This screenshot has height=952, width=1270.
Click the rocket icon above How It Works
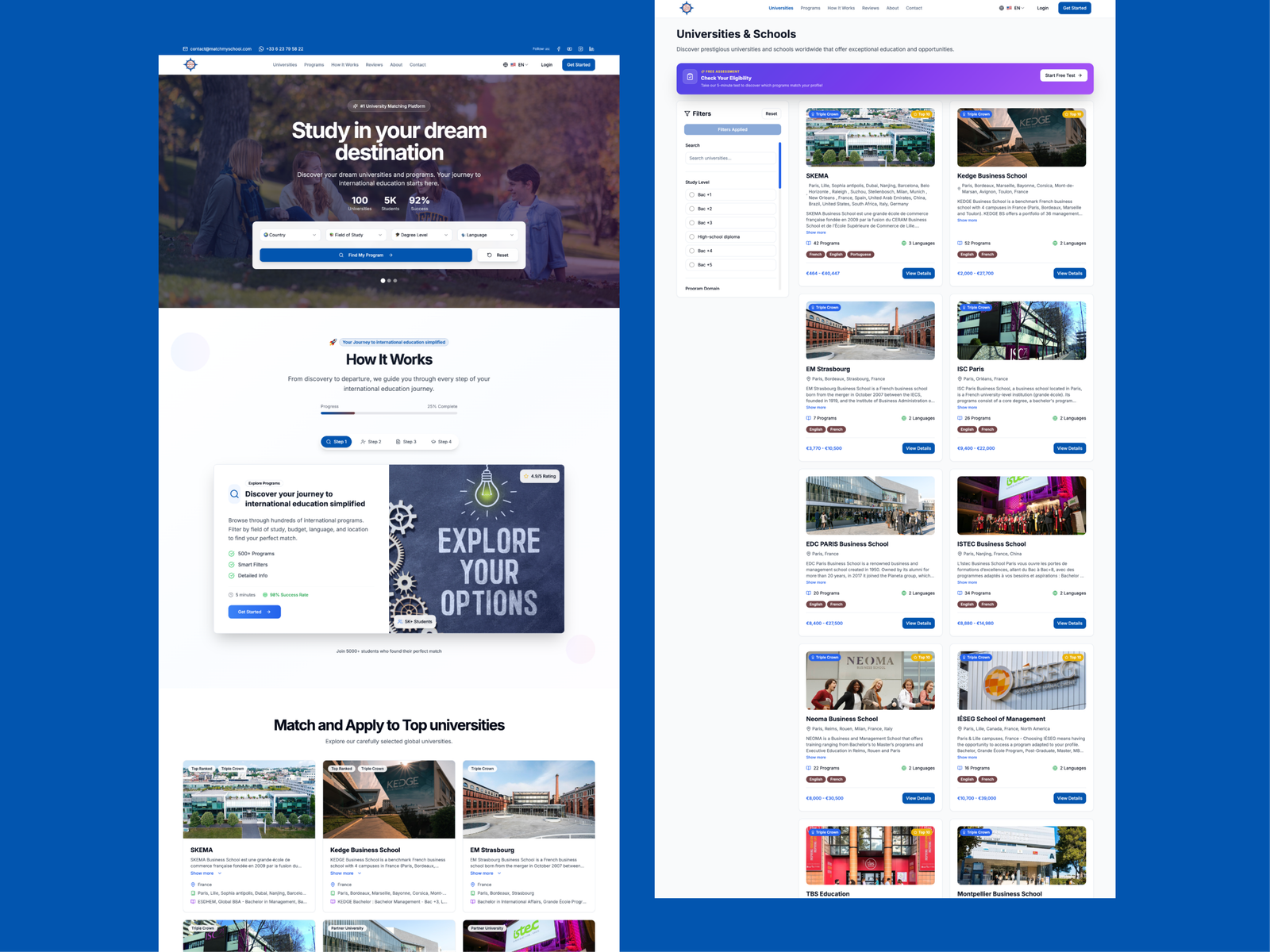tap(333, 342)
